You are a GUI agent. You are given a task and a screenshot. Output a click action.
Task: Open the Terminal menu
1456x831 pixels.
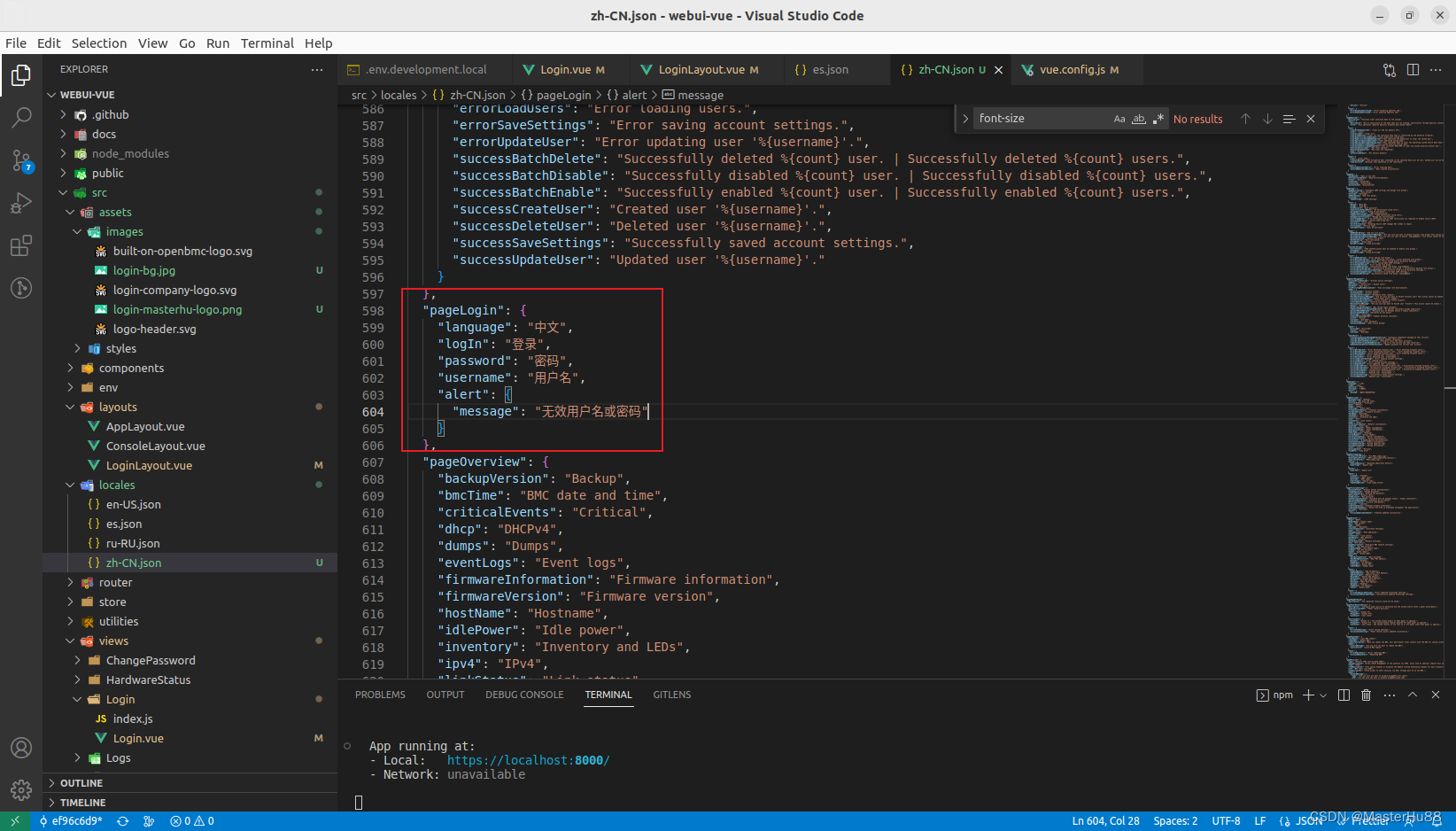coord(267,43)
